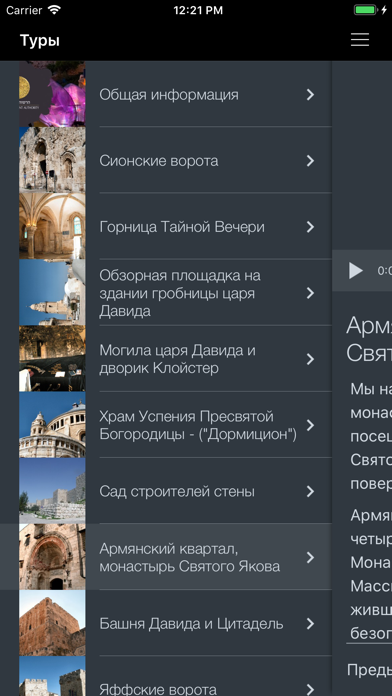392x696 pixels.
Task: Tap the Туры title in header
Action: click(x=40, y=41)
